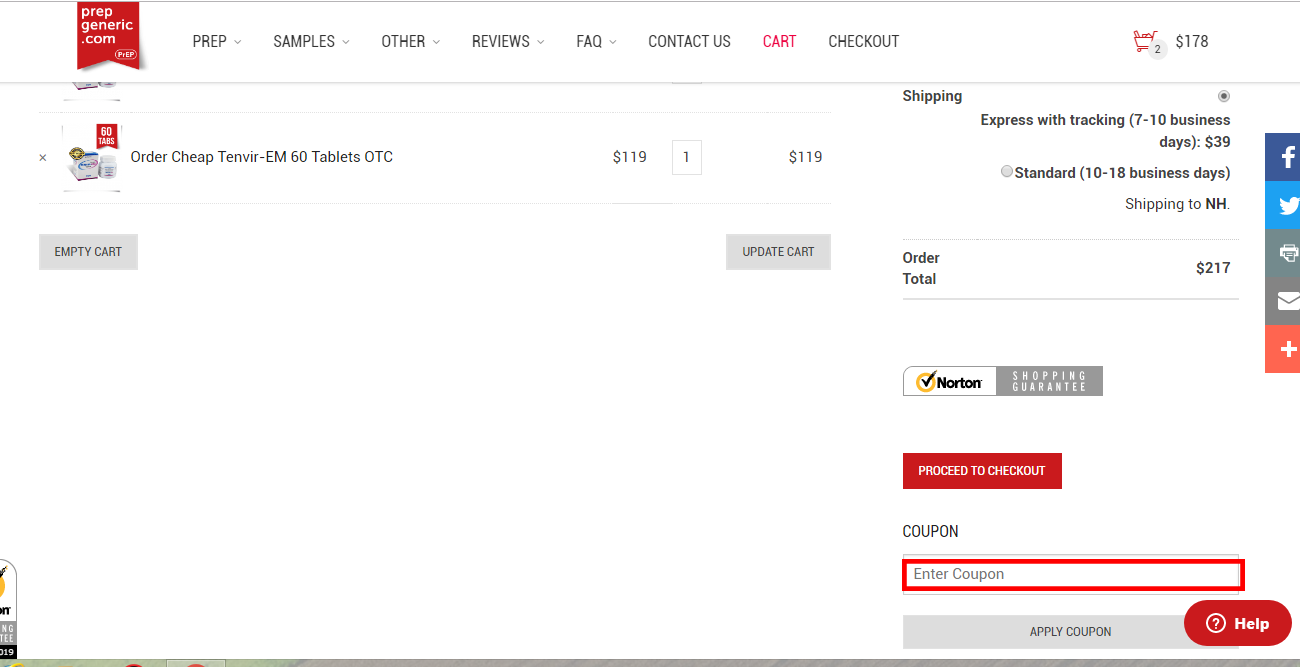The width and height of the screenshot is (1300, 667).
Task: Expand the FAQ menu
Action: tap(596, 42)
